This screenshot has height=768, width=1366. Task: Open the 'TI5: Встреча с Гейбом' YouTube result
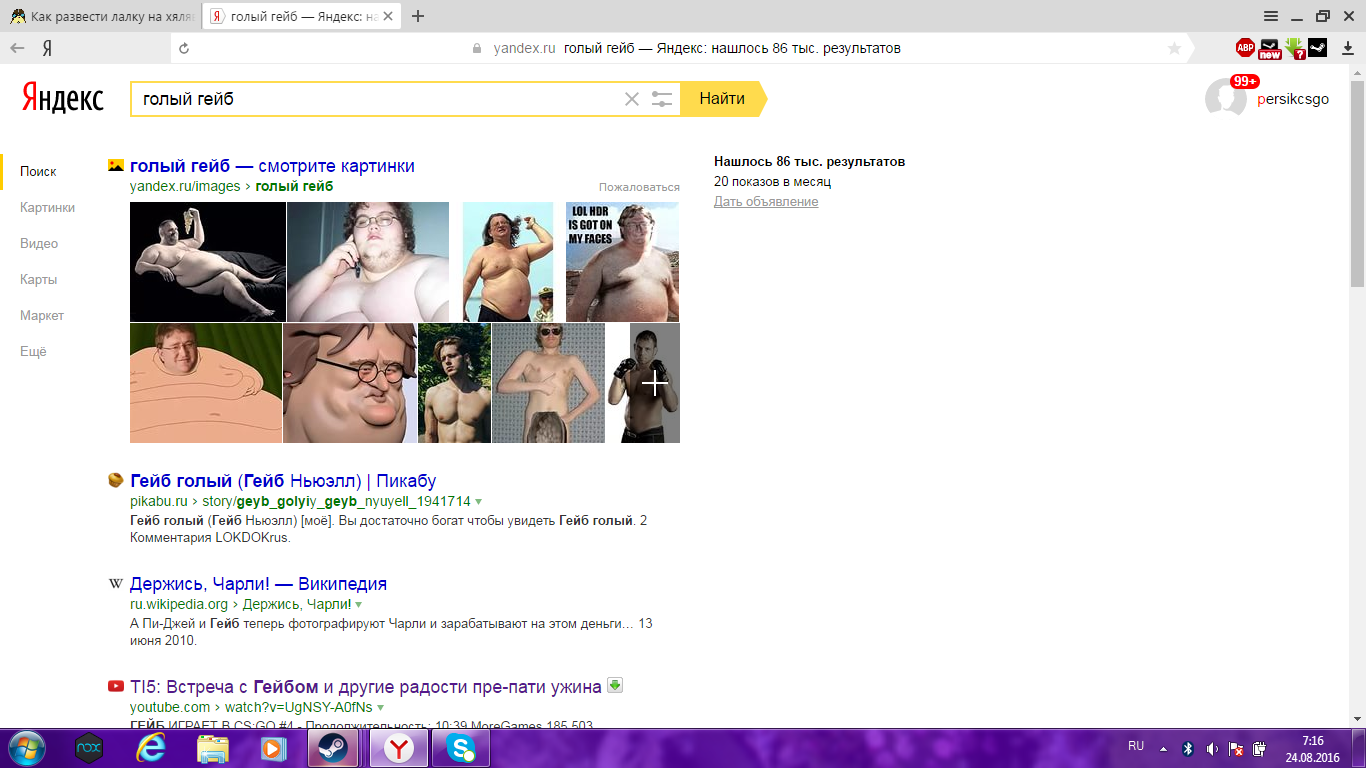(366, 687)
